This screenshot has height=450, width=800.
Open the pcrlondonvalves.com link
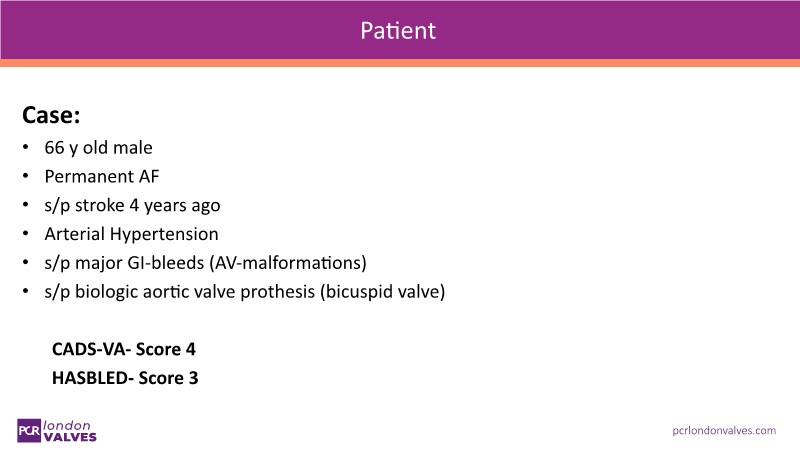[x=723, y=430]
